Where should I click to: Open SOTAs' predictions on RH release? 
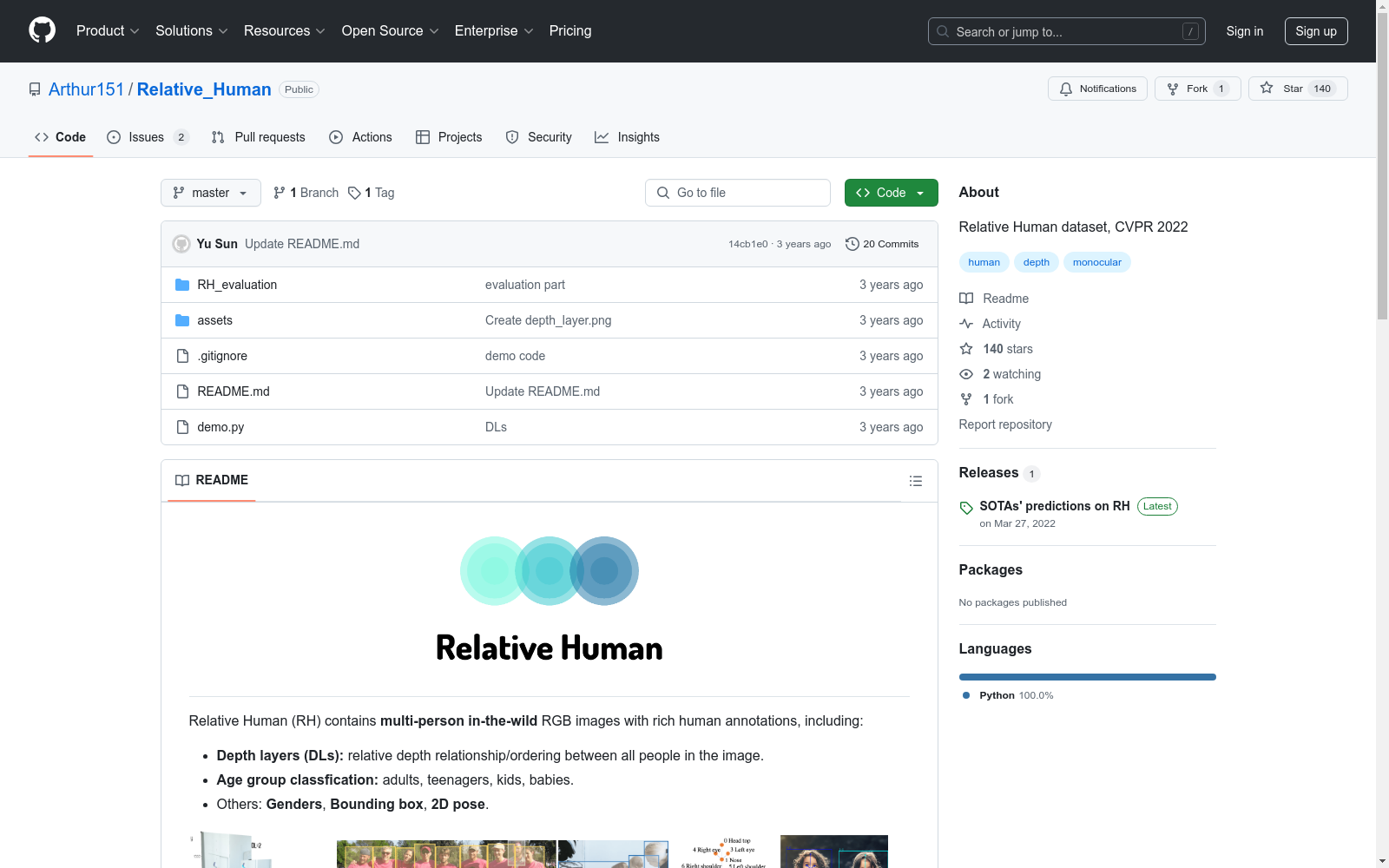[x=1055, y=506]
